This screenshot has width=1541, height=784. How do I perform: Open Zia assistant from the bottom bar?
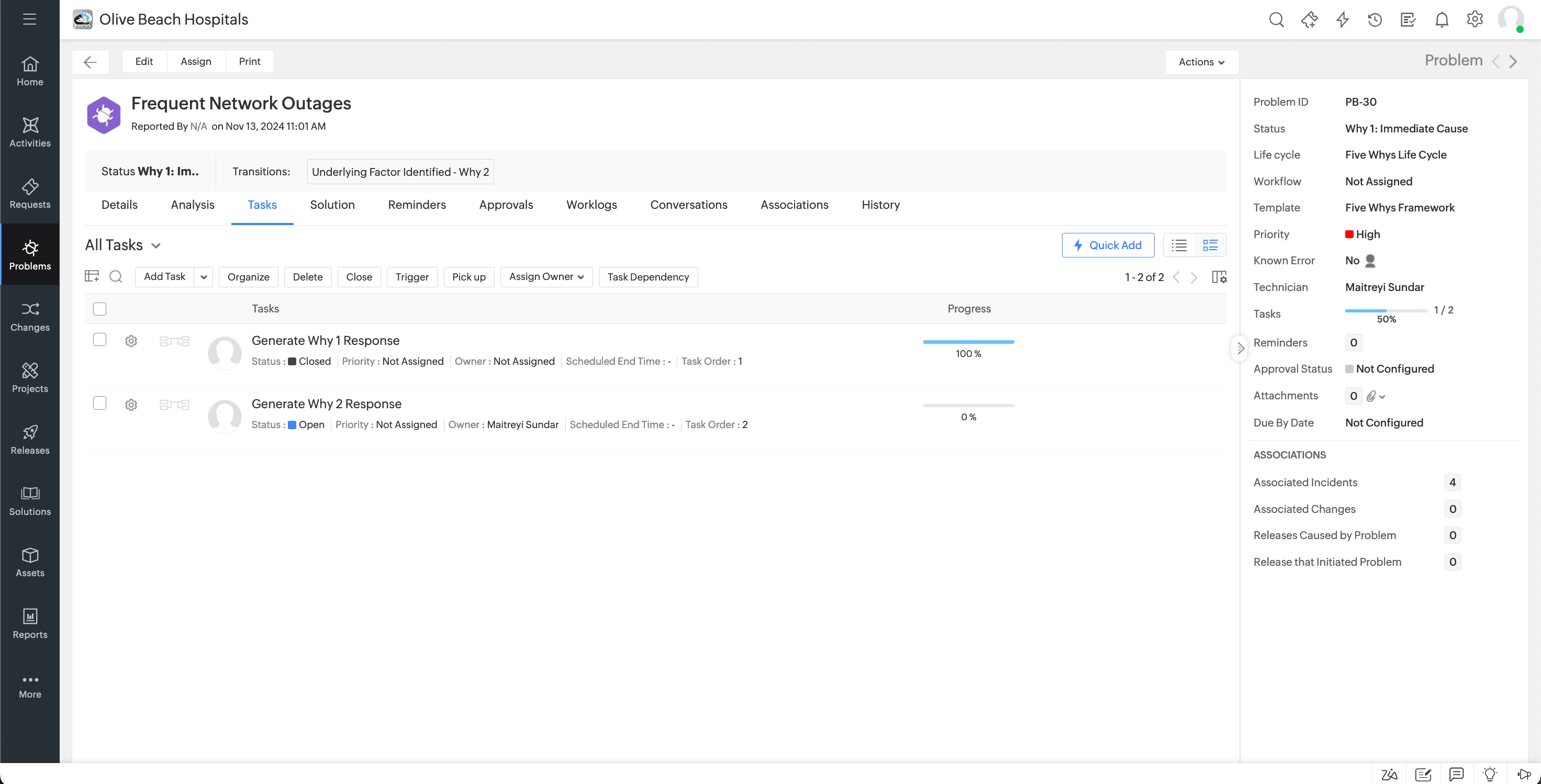point(1390,773)
